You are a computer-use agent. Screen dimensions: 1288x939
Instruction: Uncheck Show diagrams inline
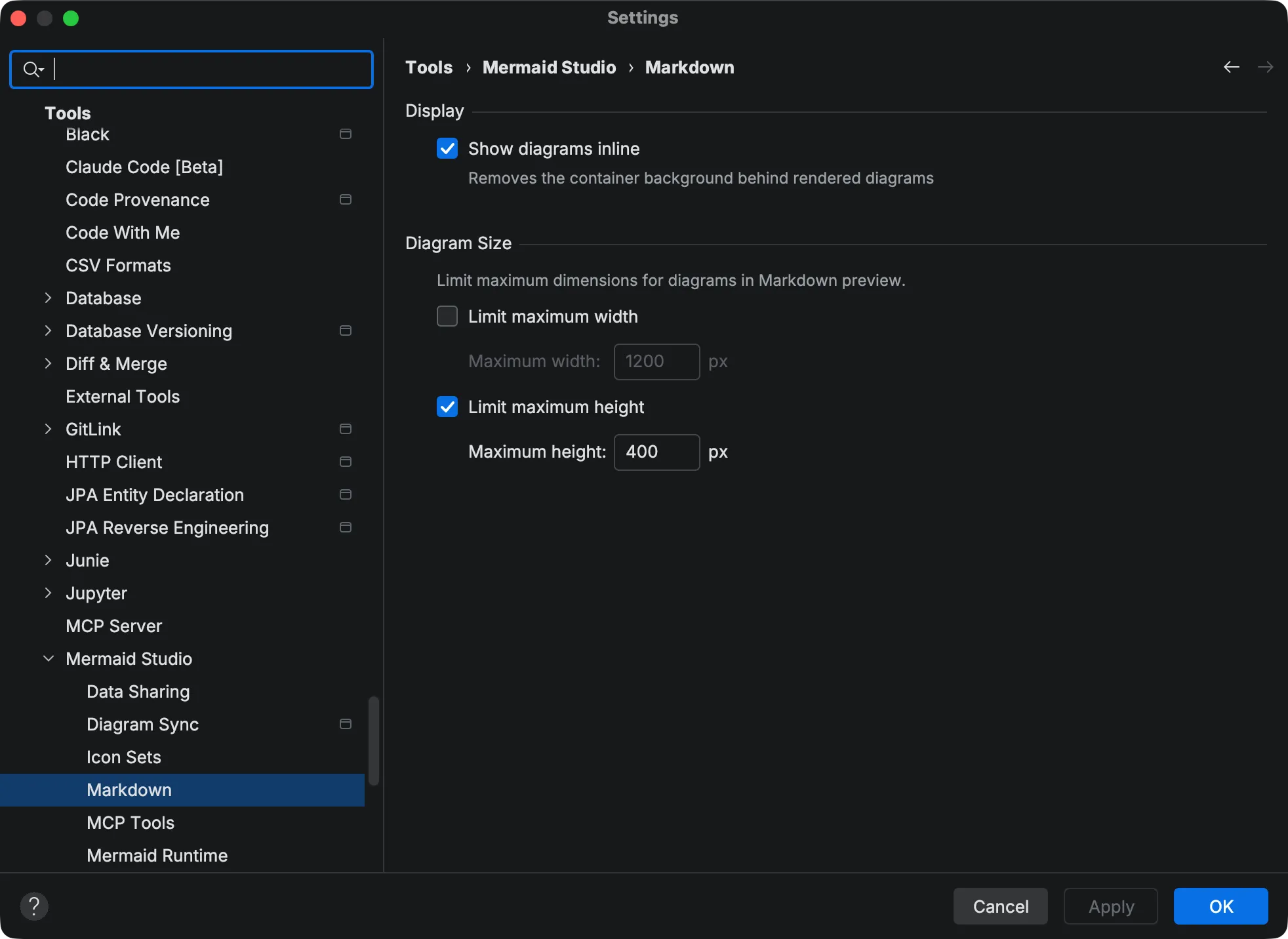[447, 148]
